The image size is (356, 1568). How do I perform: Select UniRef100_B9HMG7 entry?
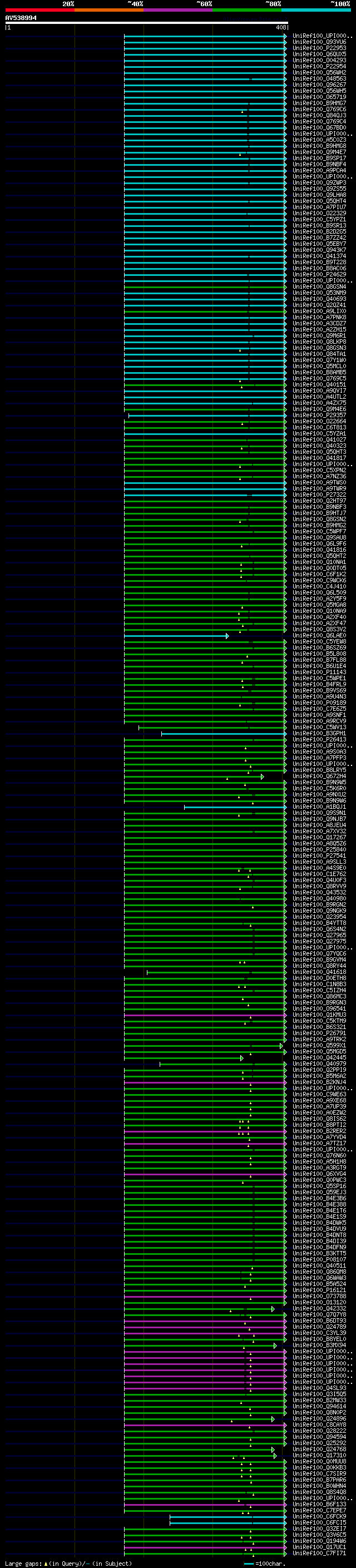coord(319,103)
